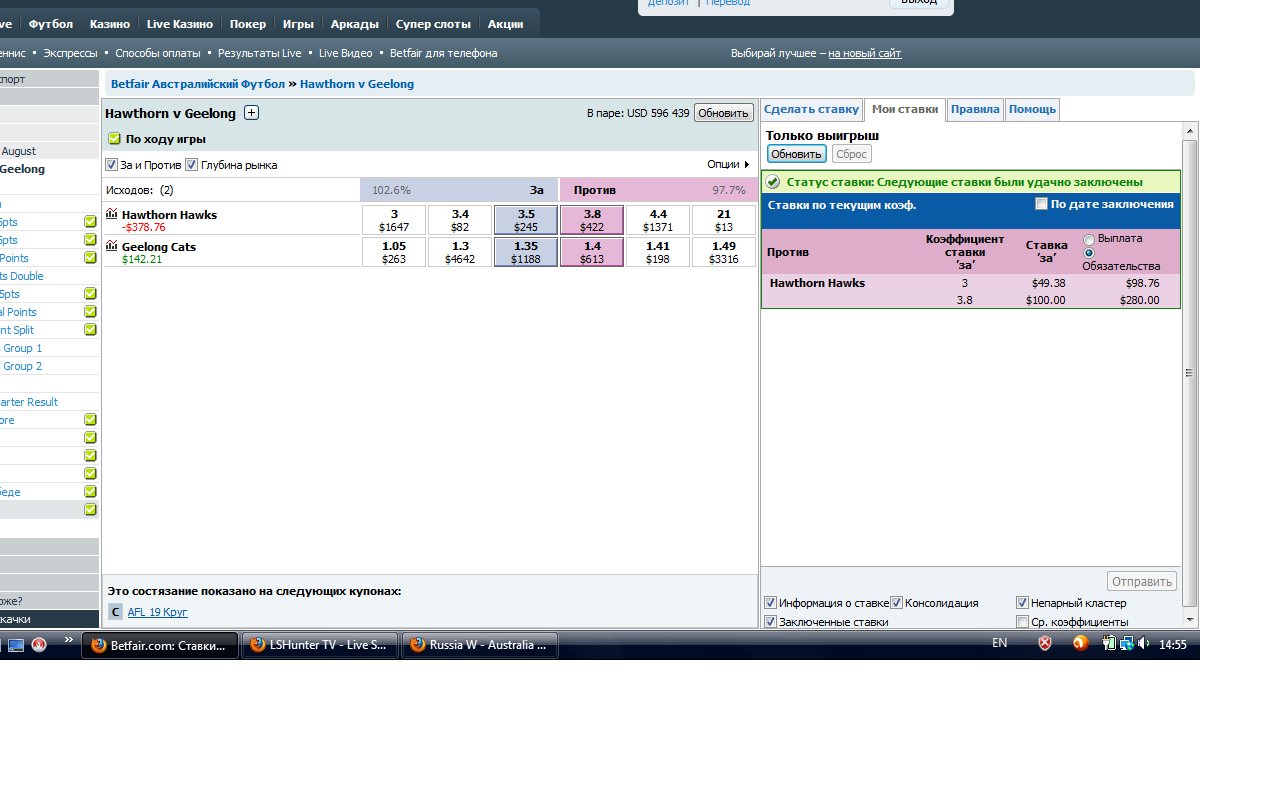
Task: Click the Show Desktop quick launch icon
Action: (x=16, y=645)
